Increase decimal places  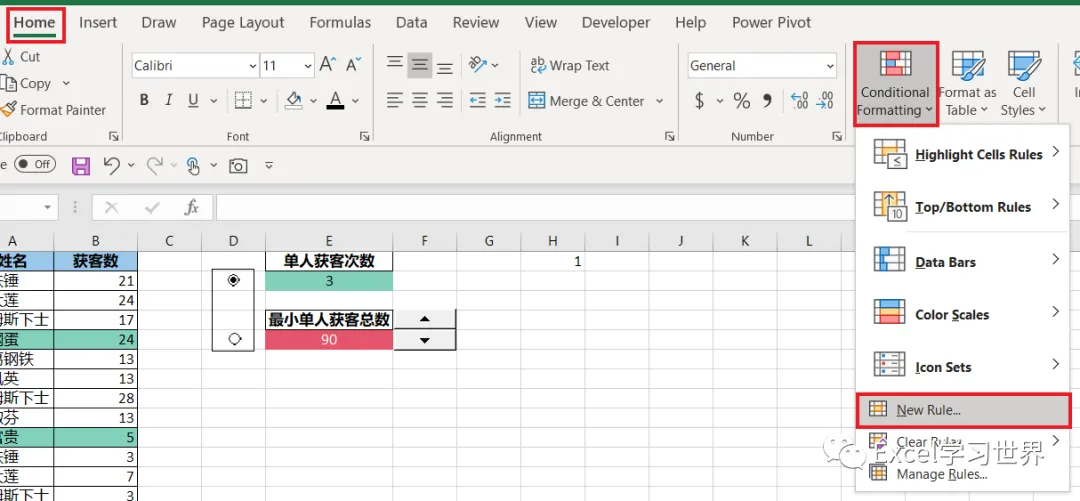[x=800, y=101]
